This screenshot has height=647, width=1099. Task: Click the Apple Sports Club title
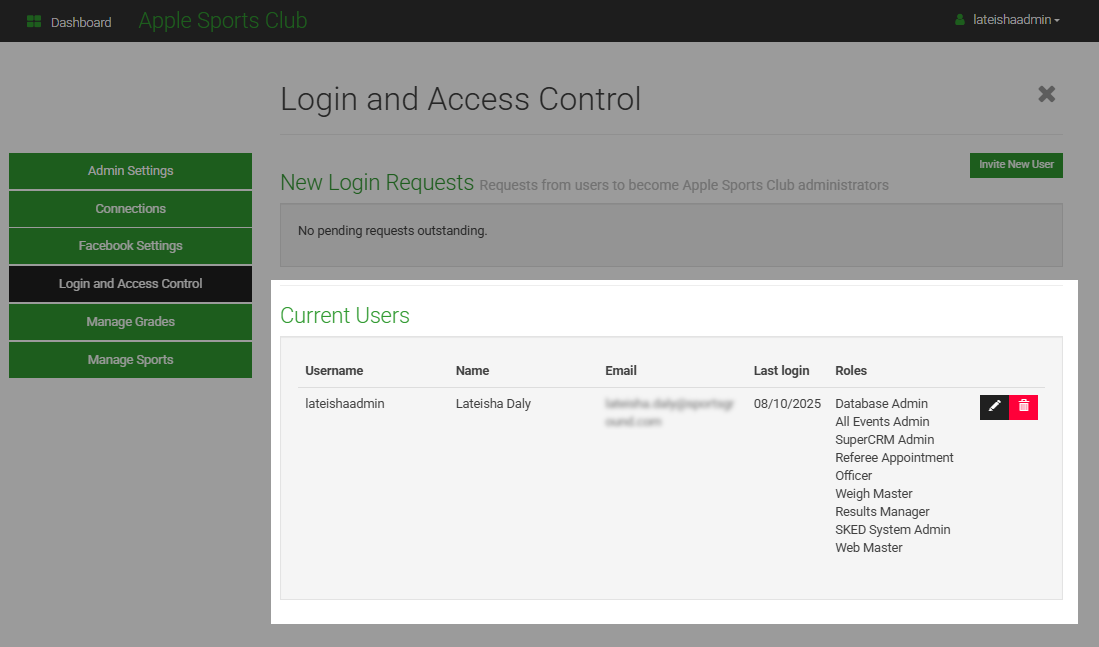(223, 20)
